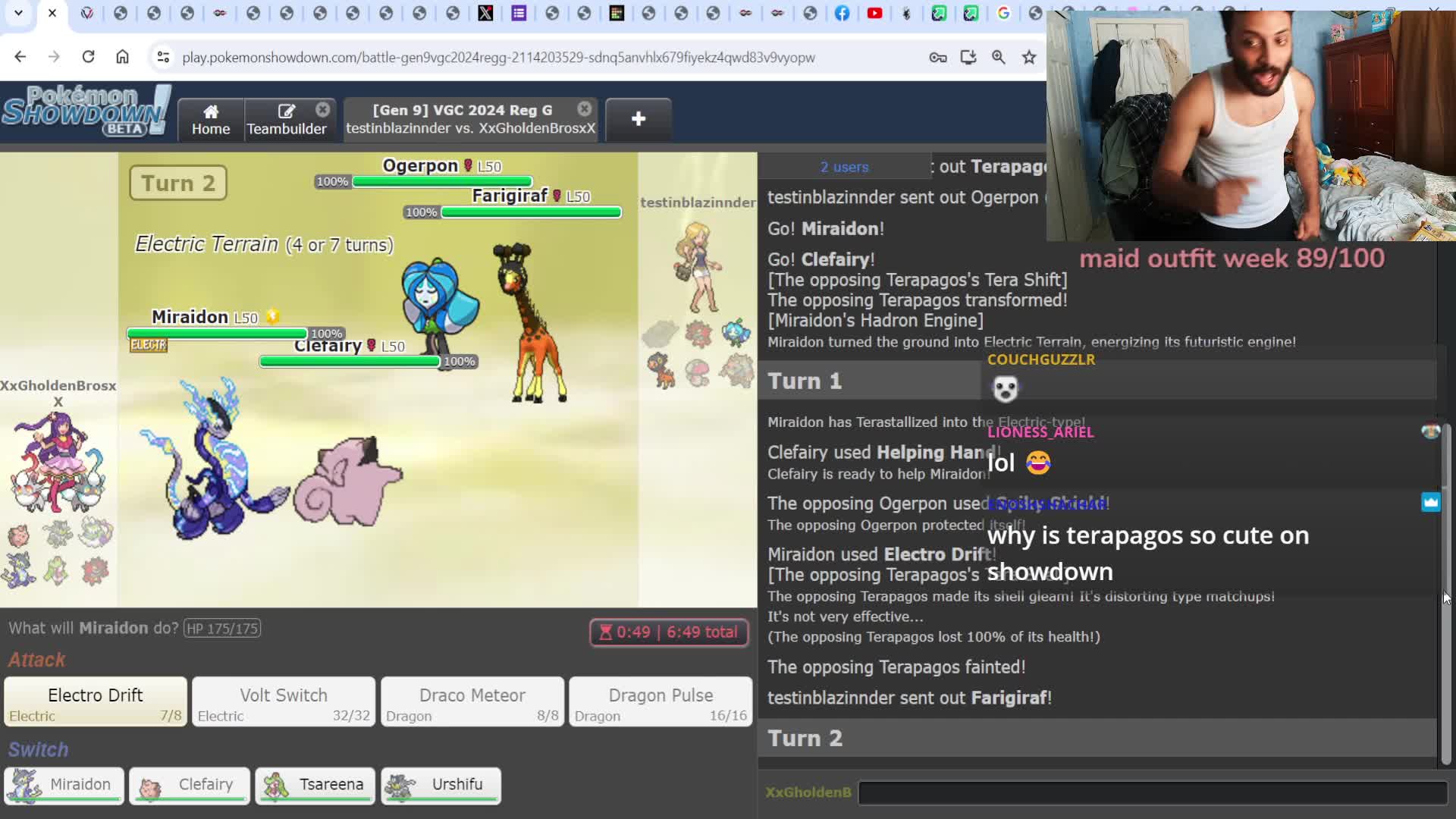Close the Teambuilder tab
This screenshot has height=819, width=1456.
[x=323, y=109]
